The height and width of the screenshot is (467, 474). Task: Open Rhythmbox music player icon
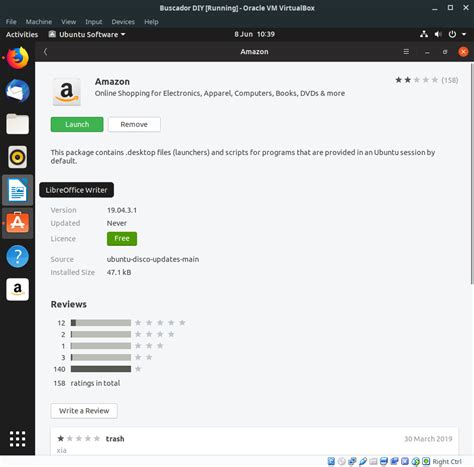18,157
